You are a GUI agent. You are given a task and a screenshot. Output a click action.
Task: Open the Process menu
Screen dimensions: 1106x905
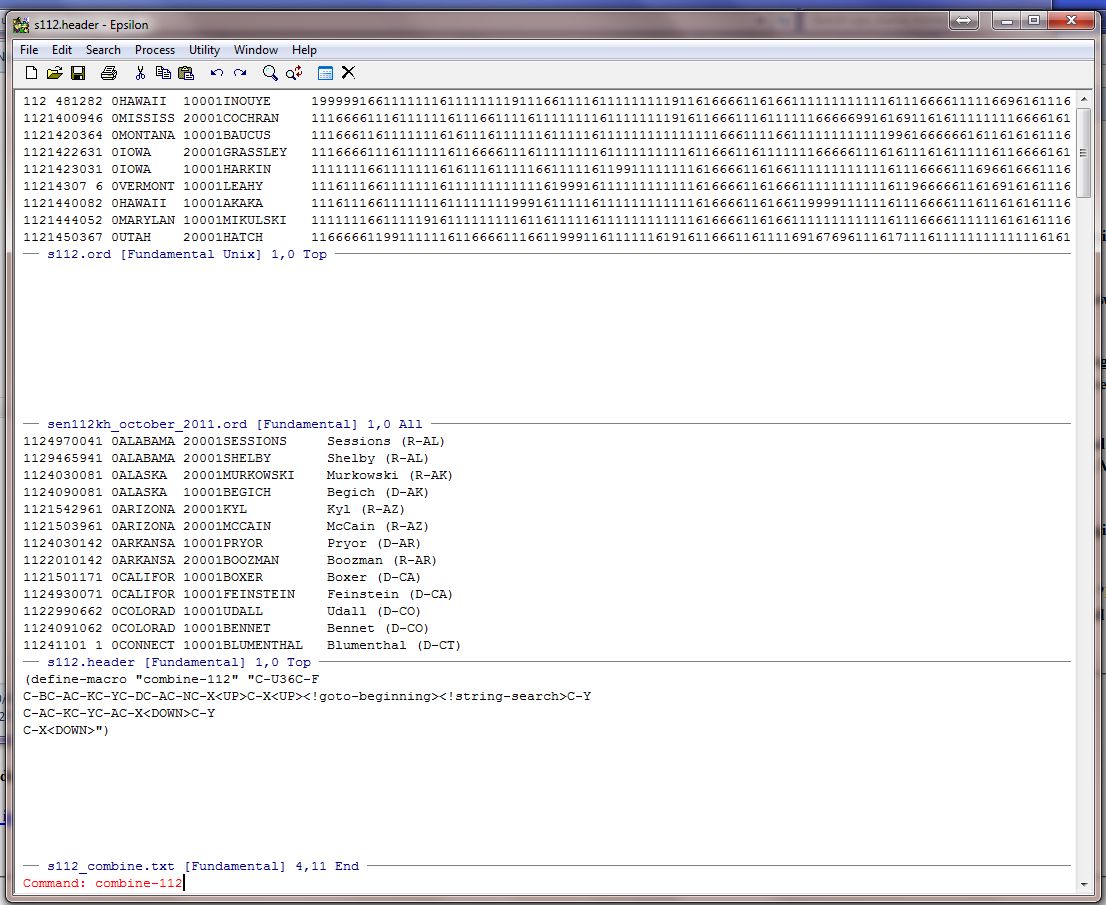coord(155,50)
